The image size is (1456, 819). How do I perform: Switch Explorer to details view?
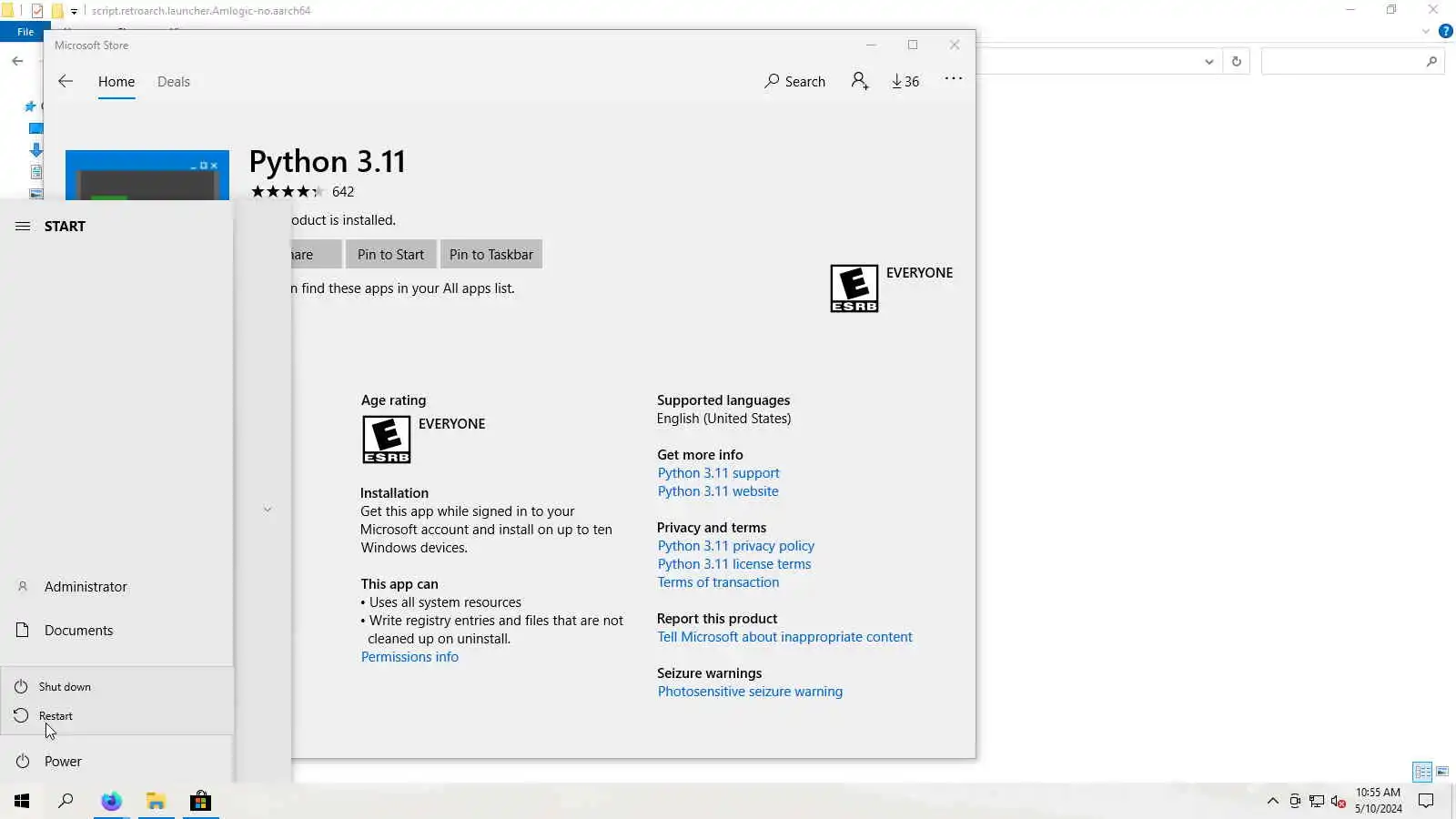click(x=1422, y=772)
